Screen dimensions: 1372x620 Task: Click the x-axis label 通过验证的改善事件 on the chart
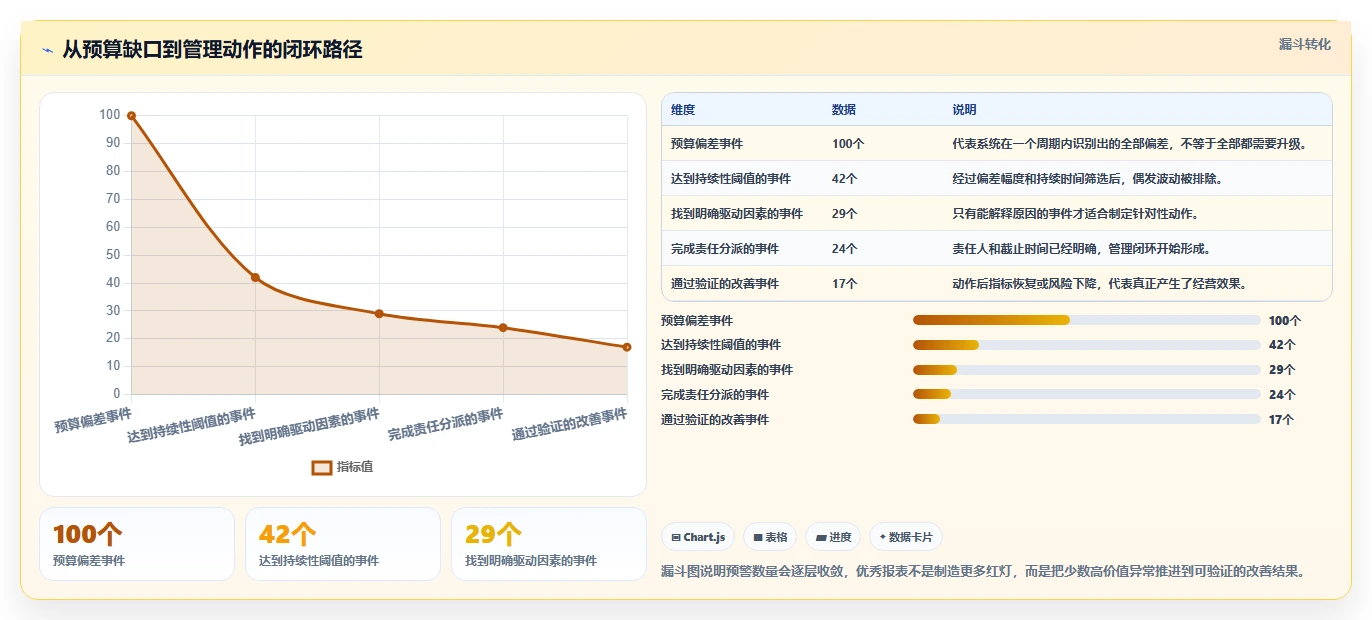(569, 425)
